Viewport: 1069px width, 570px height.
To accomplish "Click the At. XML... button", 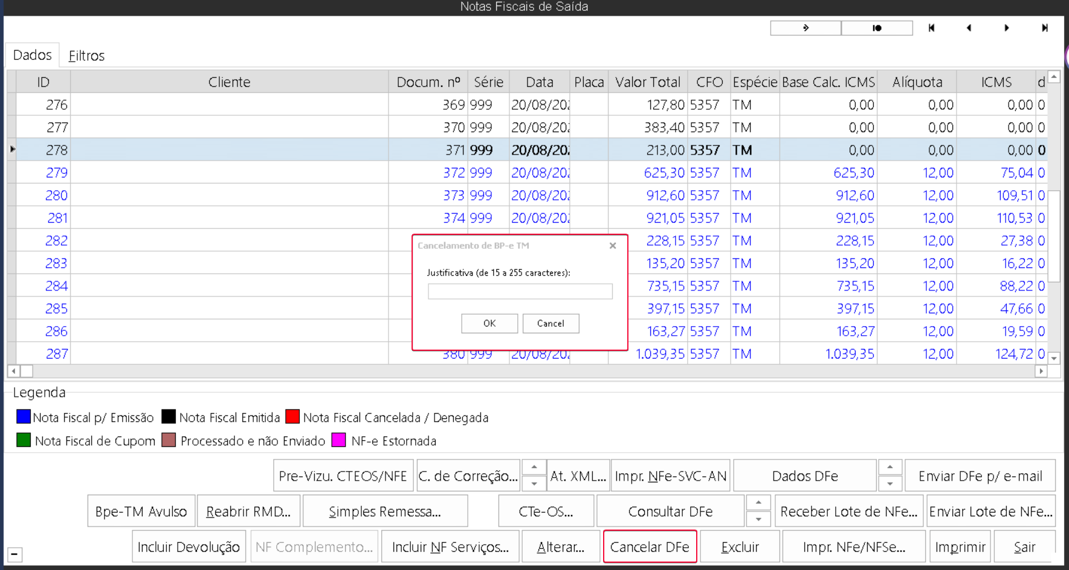I will point(578,476).
